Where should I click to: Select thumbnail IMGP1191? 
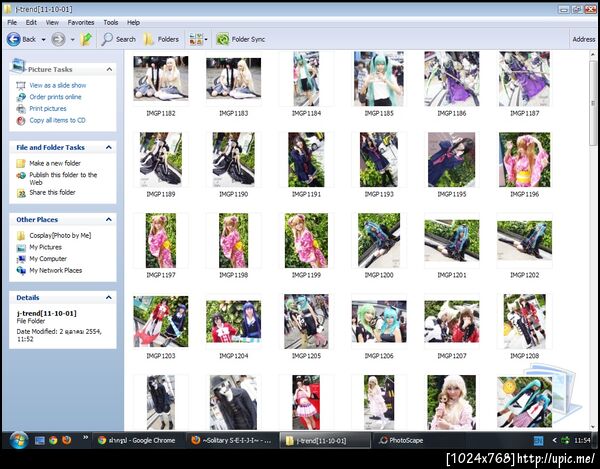tap(306, 160)
